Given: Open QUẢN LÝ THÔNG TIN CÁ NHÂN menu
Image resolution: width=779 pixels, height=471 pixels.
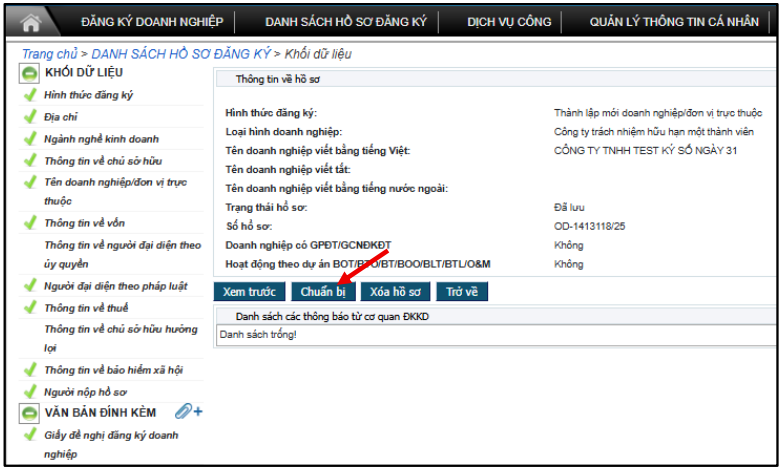Looking at the screenshot, I should (674, 22).
